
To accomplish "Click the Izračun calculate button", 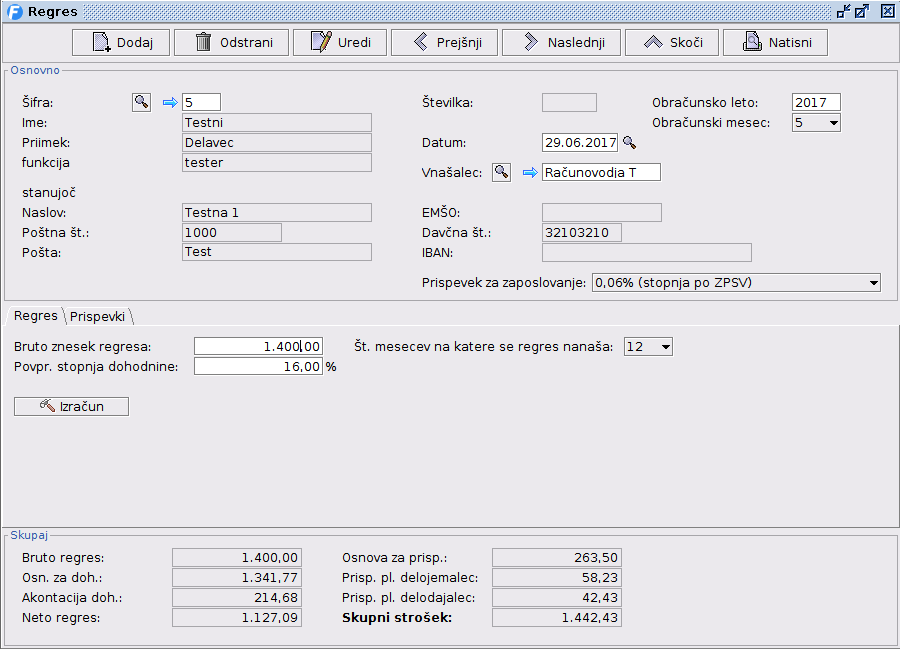I will (71, 406).
